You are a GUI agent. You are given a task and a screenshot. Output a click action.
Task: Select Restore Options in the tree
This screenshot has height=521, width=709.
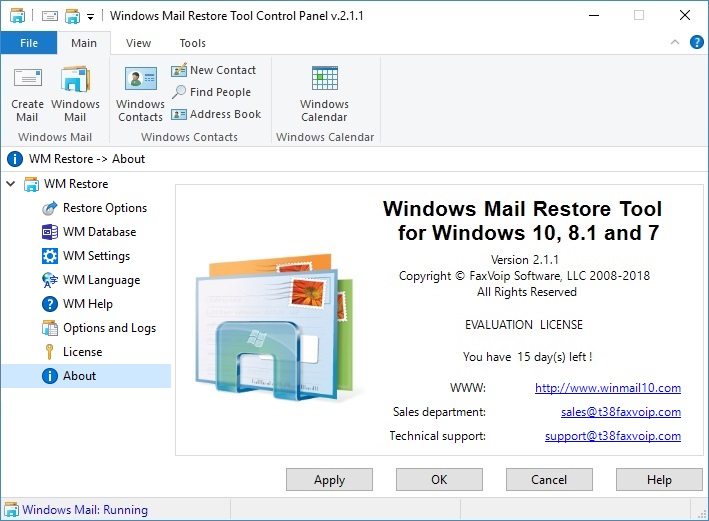(105, 208)
